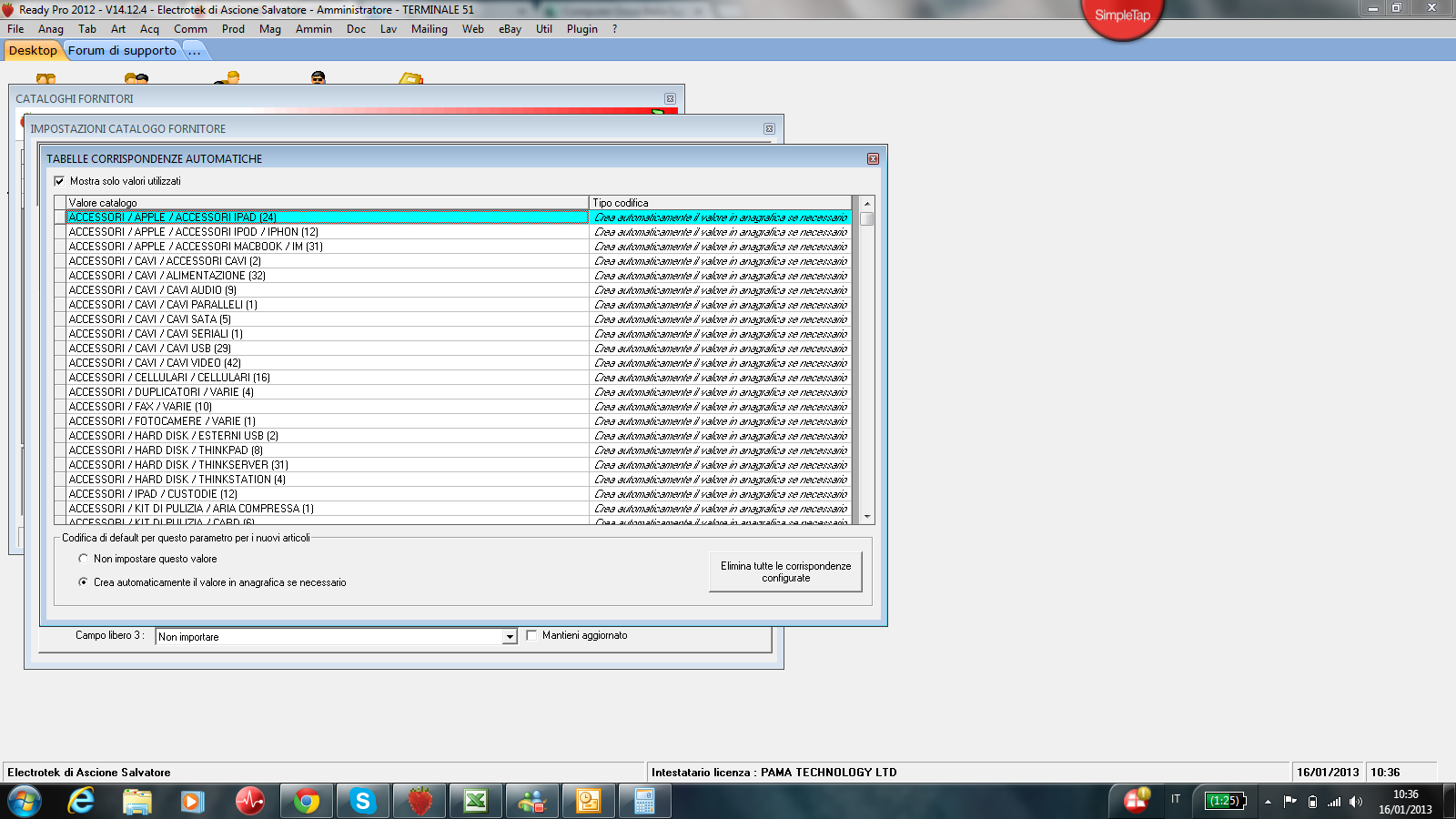Select row 'ACCESSORI / CAVI / CAVI USB (29)'

click(328, 349)
